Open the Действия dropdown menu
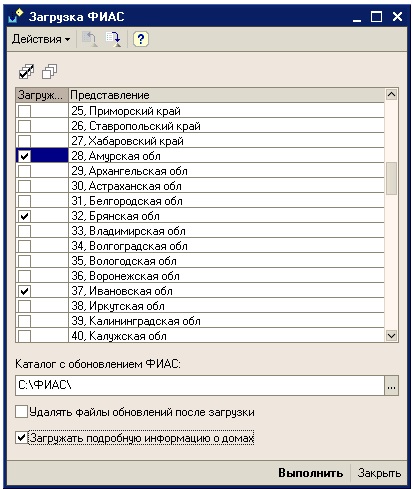 41,39
